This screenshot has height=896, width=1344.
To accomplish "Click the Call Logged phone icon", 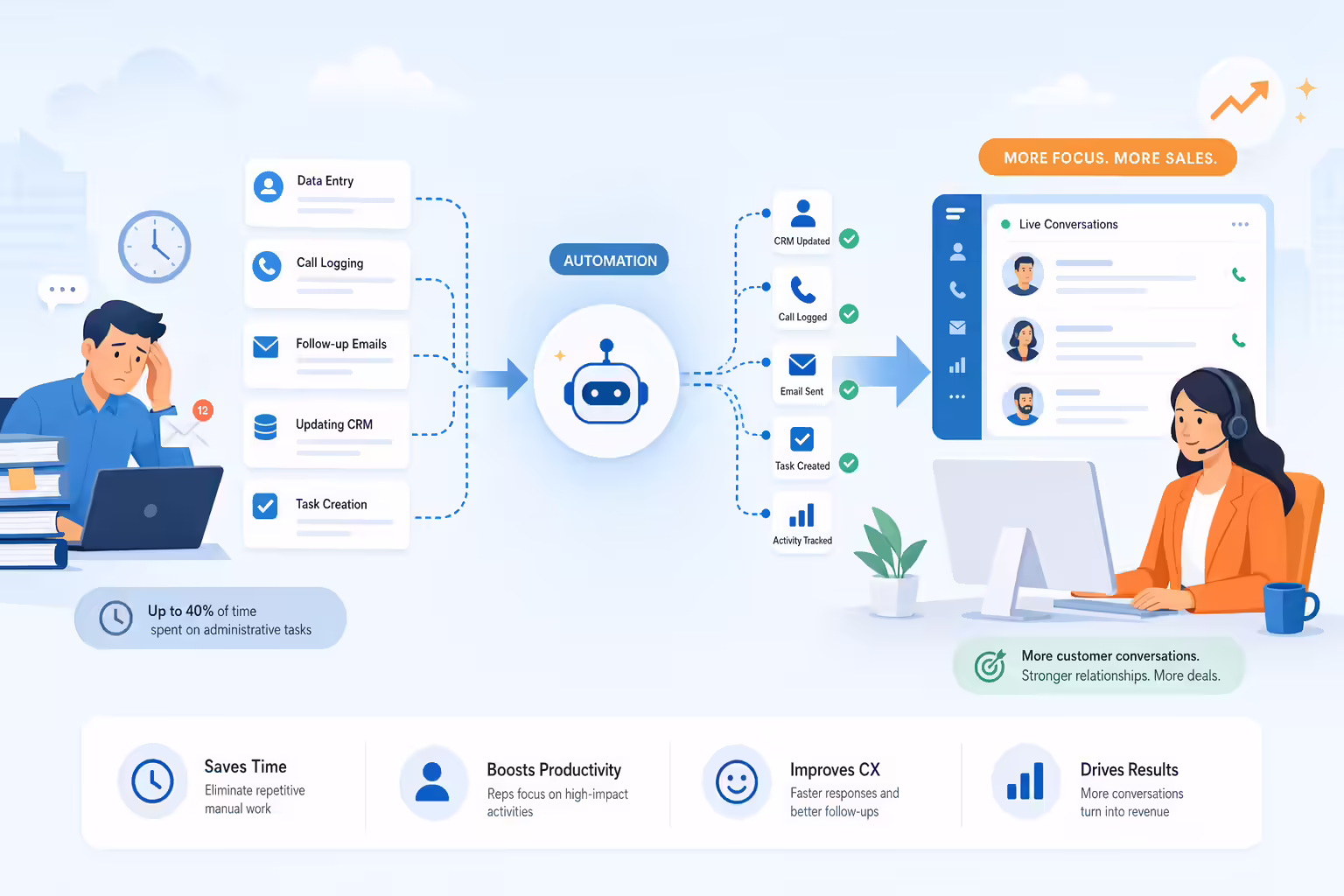I will click(x=802, y=290).
